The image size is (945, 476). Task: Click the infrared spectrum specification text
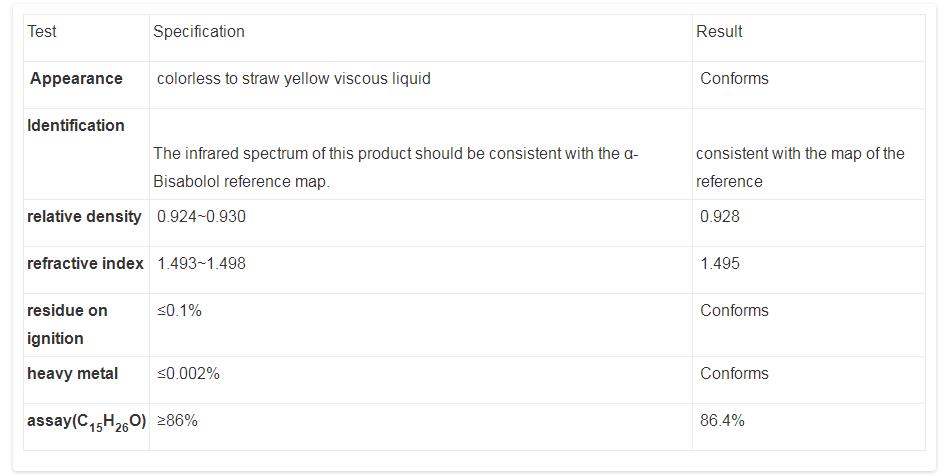point(395,168)
